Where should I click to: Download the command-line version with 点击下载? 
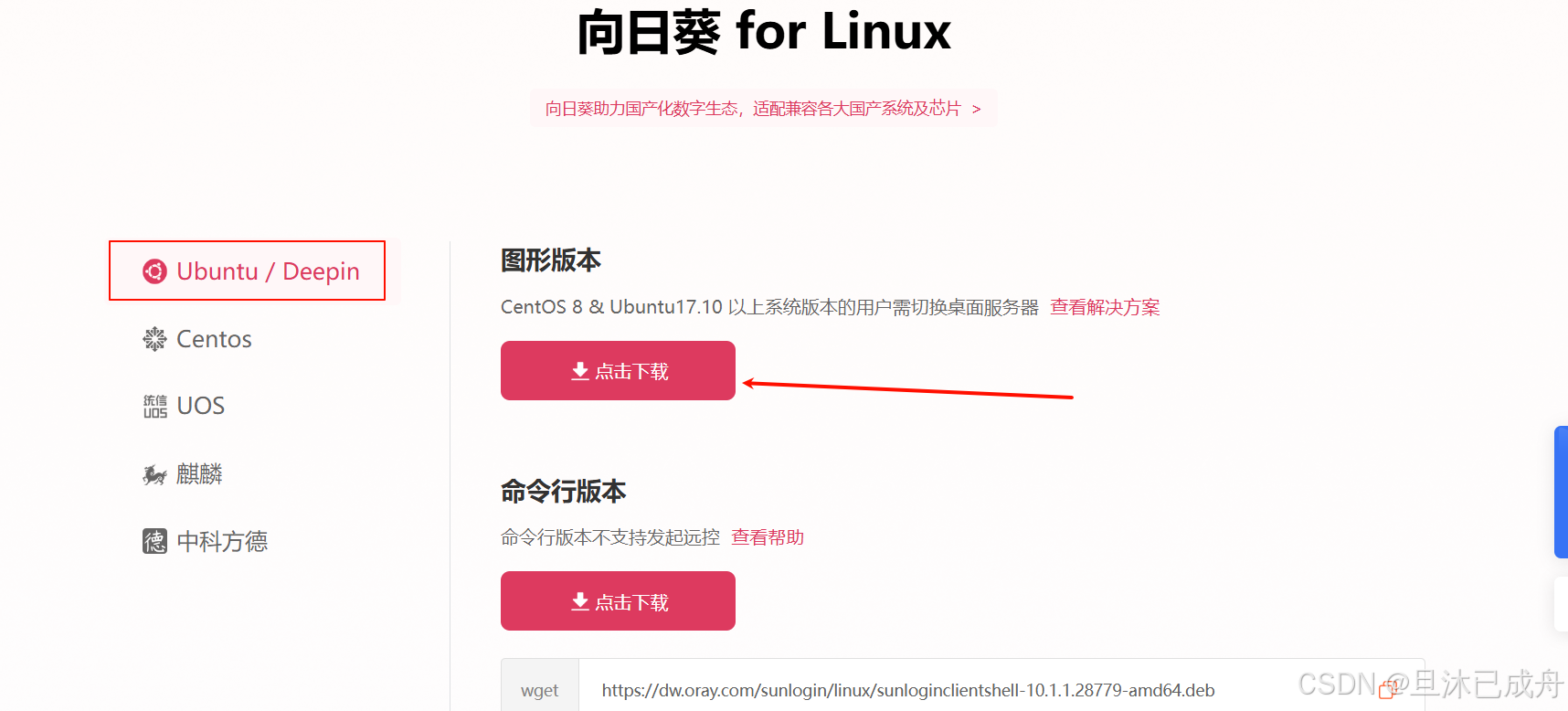point(618,600)
